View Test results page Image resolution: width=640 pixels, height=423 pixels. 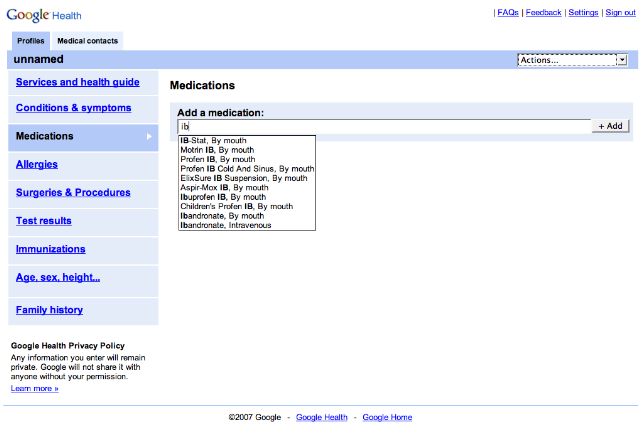44,221
